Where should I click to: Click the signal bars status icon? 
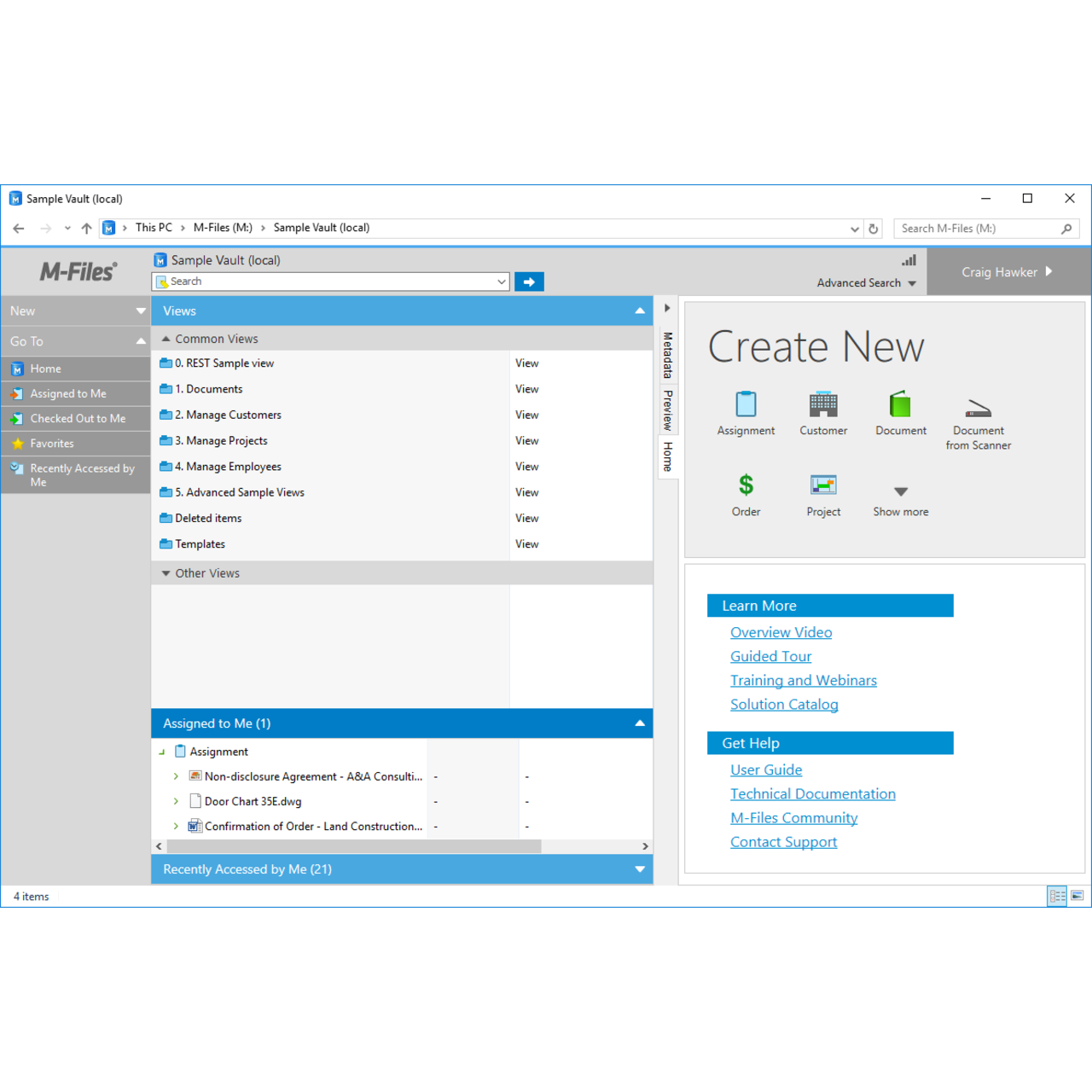tap(909, 261)
